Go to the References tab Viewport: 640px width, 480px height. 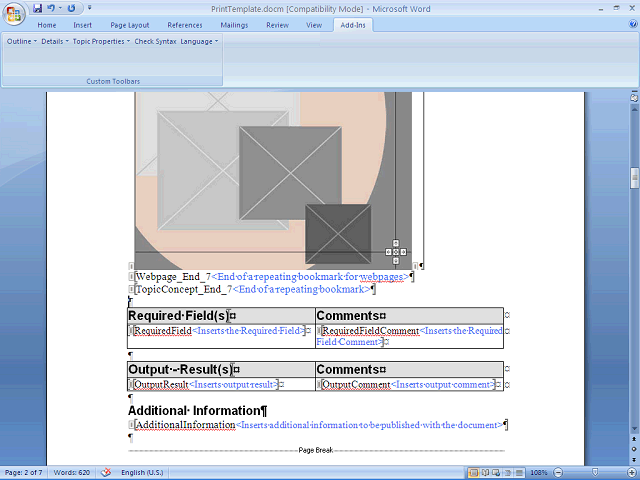point(184,25)
